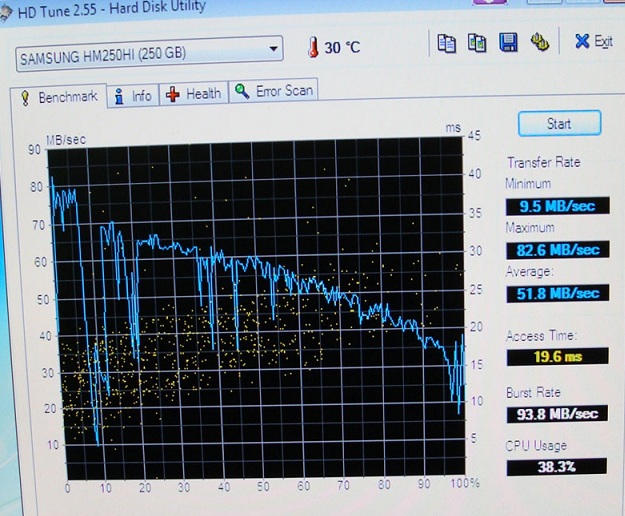Click the Minimum label

coord(528,184)
